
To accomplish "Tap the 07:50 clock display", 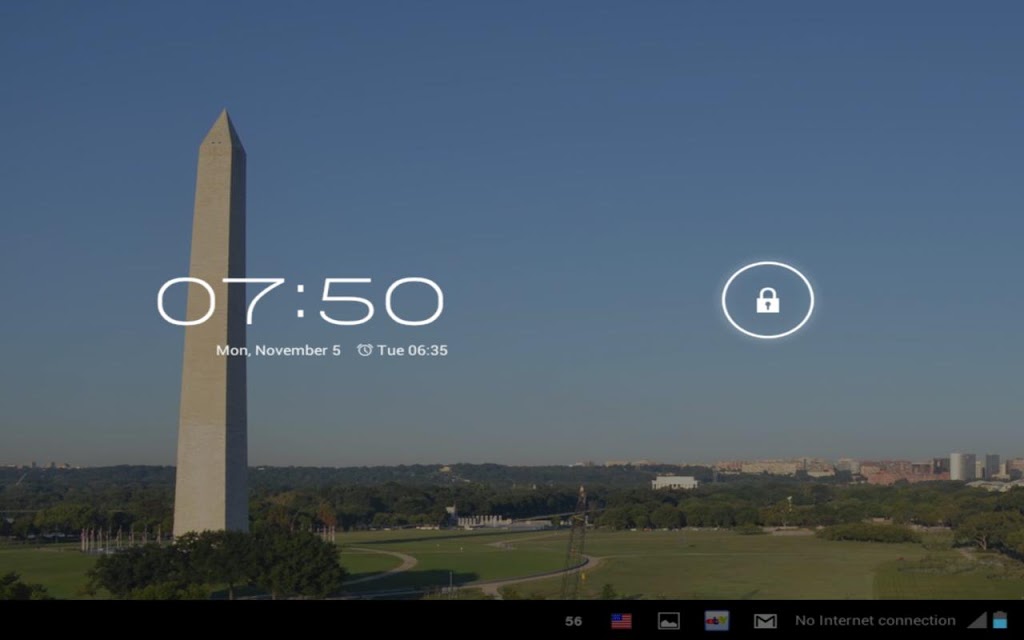I will 300,301.
